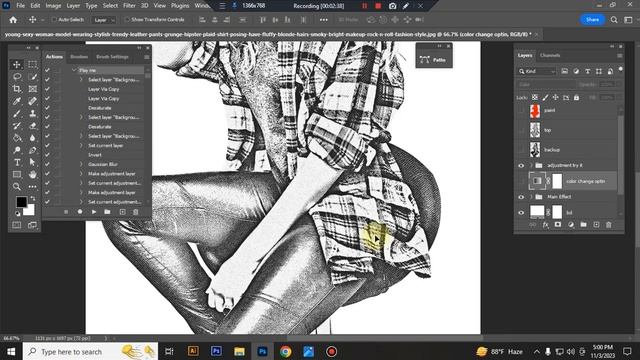
Task: Select the Eraser tool
Action: (33, 126)
